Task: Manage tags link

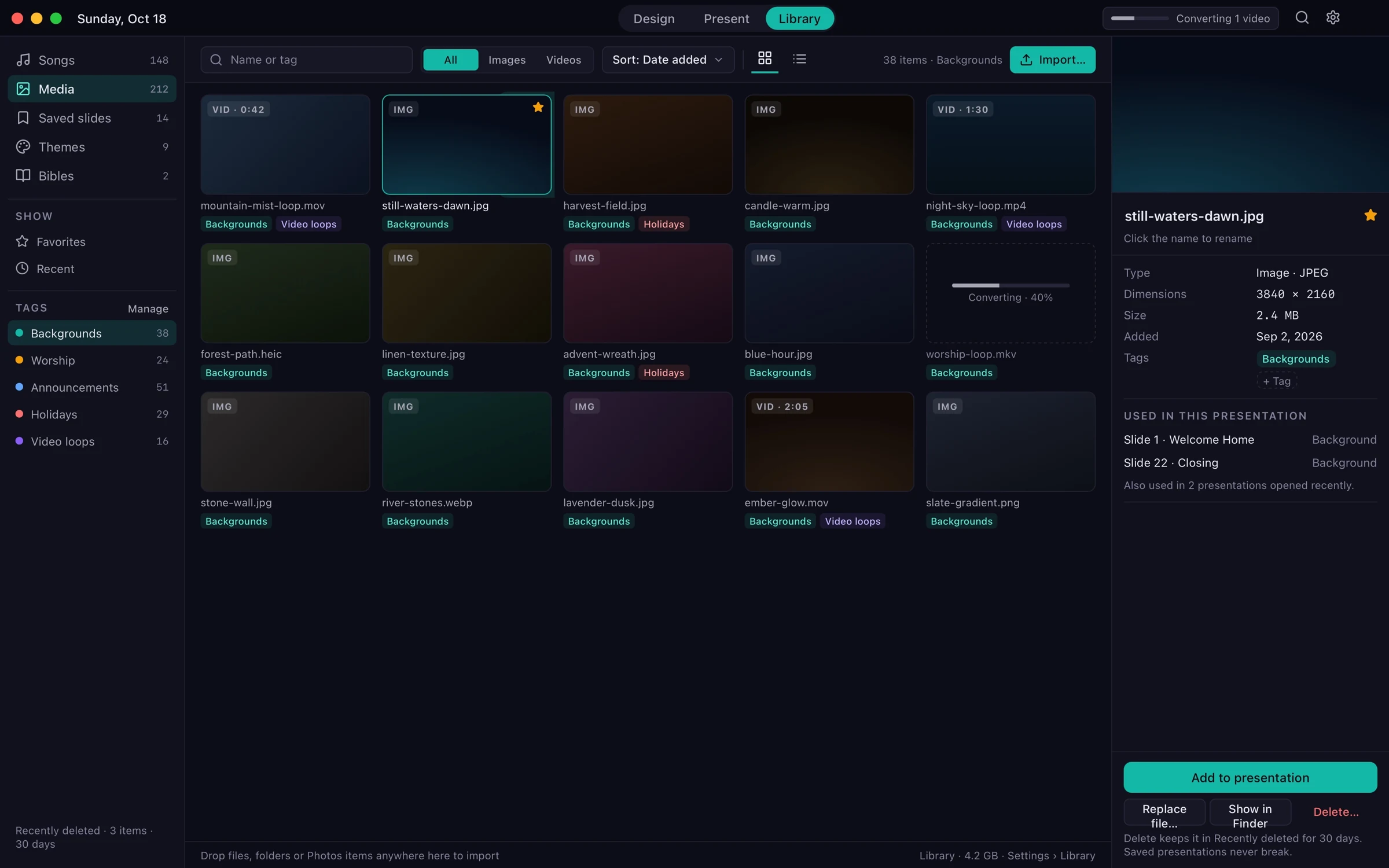Action: point(148,308)
